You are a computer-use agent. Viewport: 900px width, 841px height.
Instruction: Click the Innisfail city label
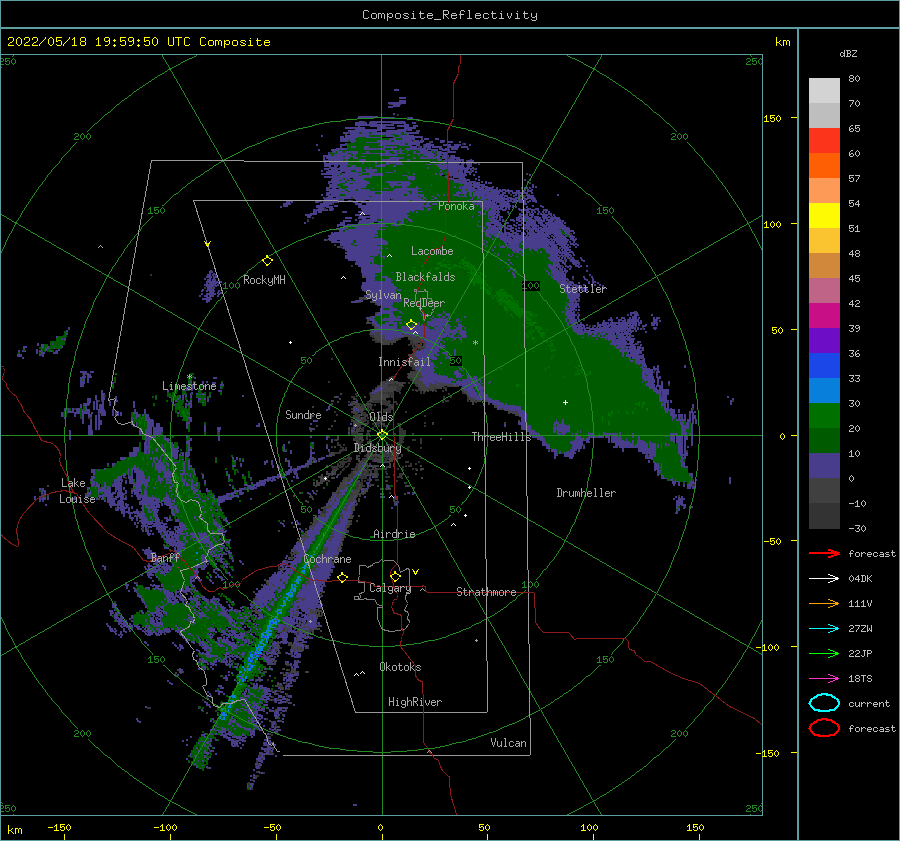coord(404,362)
